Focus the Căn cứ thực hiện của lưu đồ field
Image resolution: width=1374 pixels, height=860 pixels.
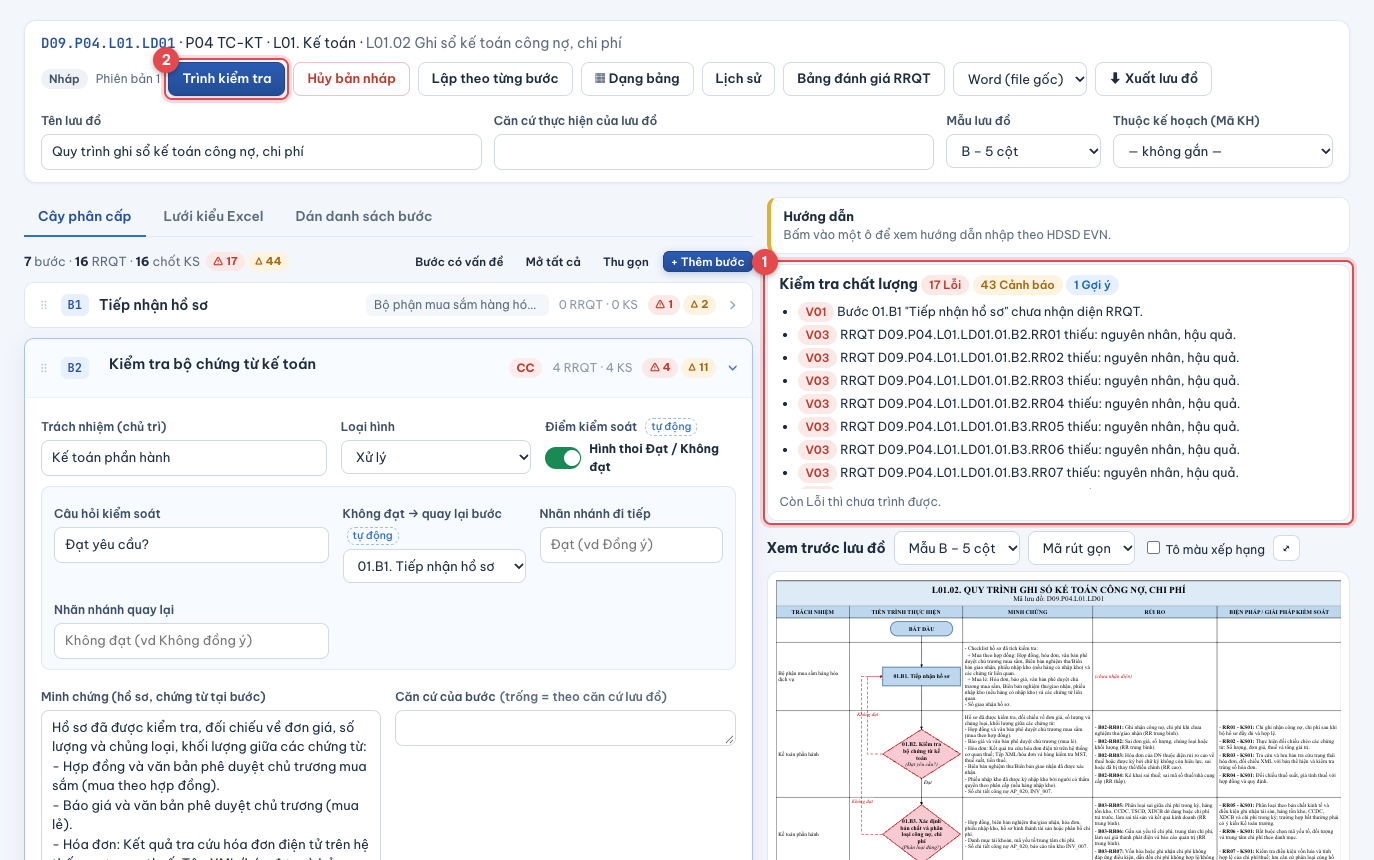tap(714, 152)
